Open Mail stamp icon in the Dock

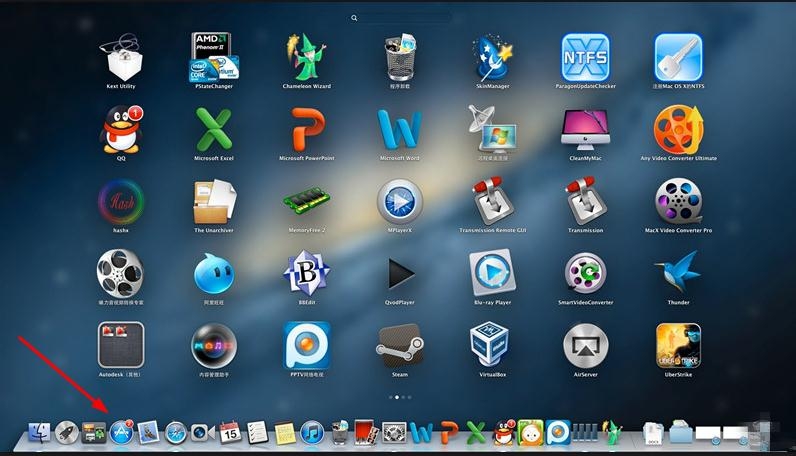click(x=149, y=433)
